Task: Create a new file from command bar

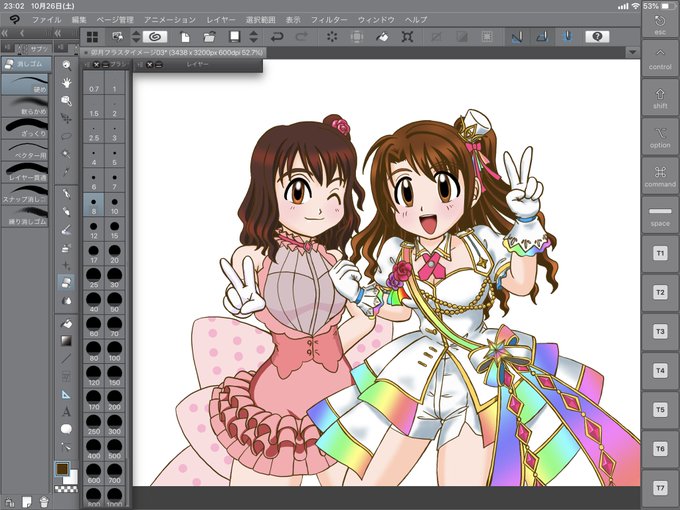Action: [185, 37]
